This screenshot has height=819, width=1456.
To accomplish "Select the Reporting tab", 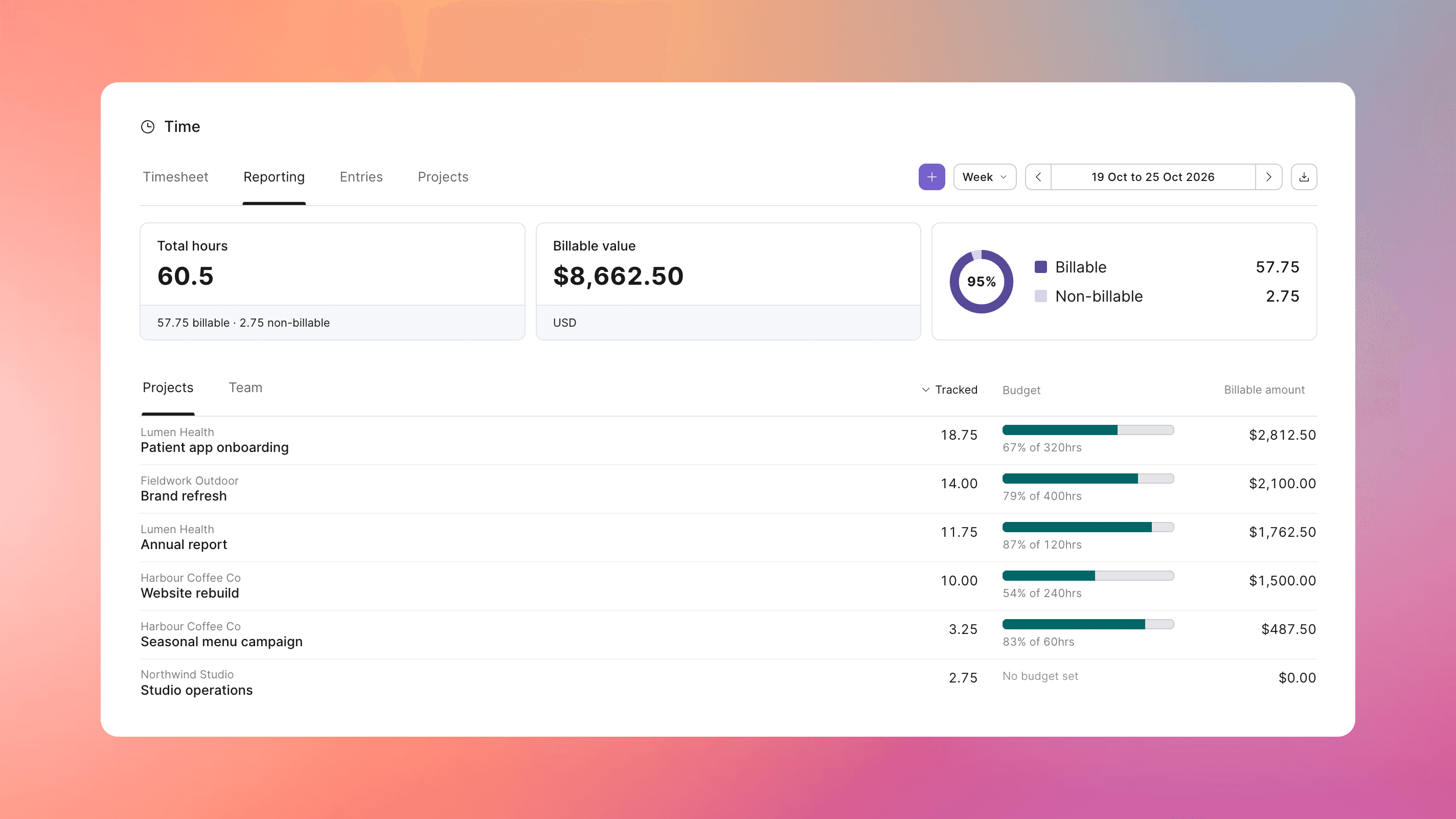I will pos(274,177).
